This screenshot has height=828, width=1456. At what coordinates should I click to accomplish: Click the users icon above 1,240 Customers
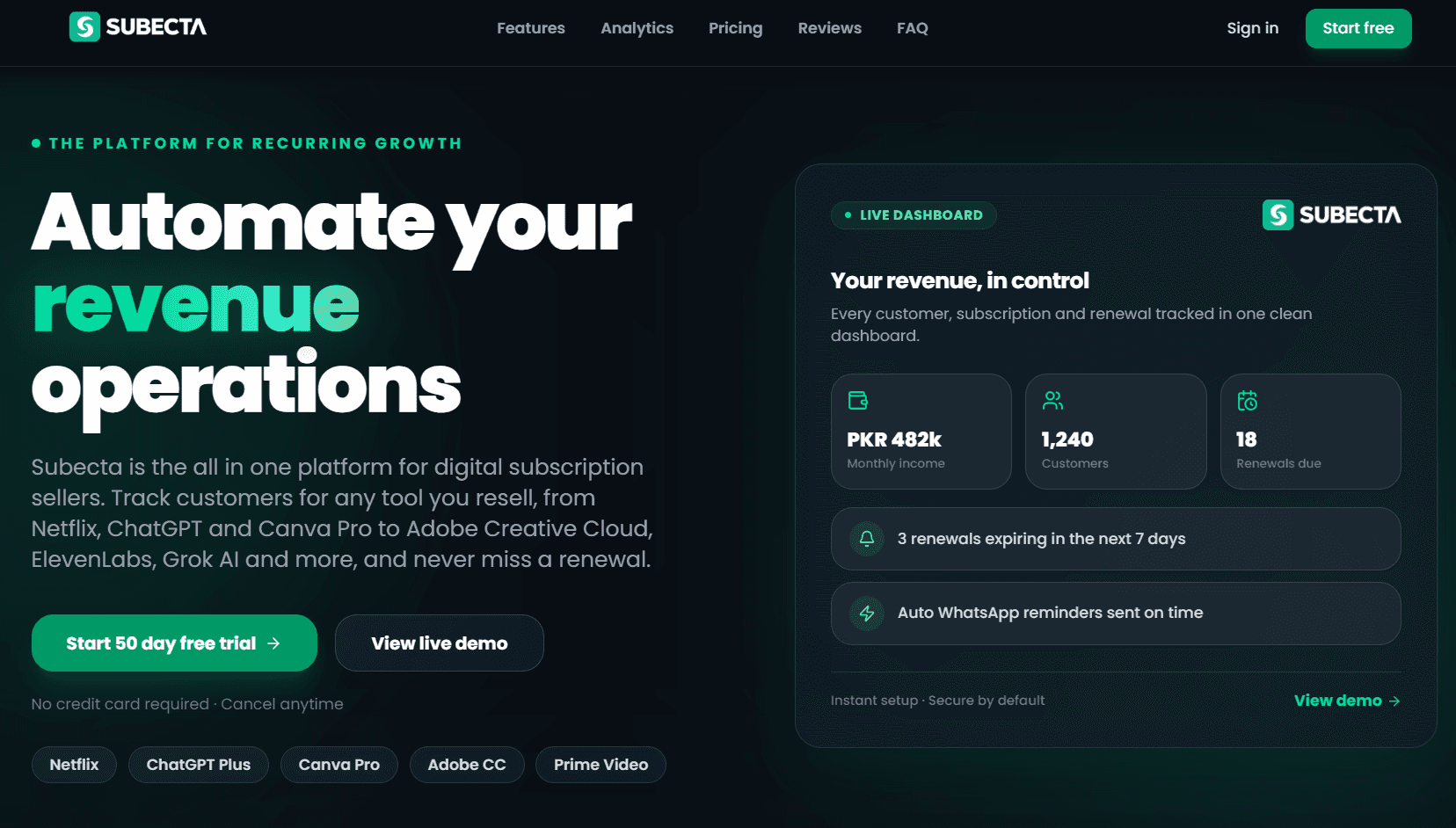point(1052,401)
